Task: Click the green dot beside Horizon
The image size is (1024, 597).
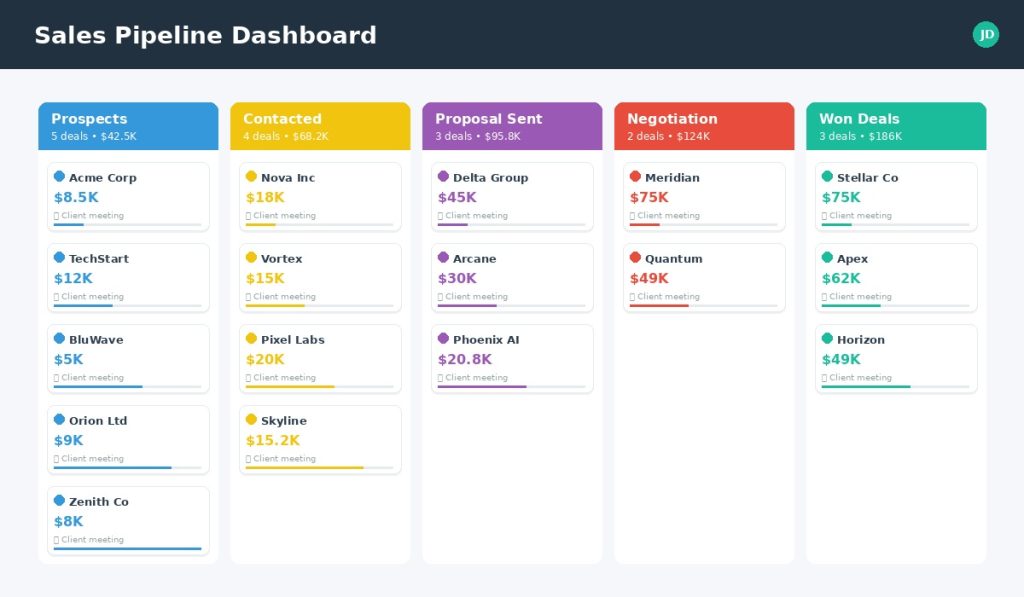Action: (x=827, y=338)
